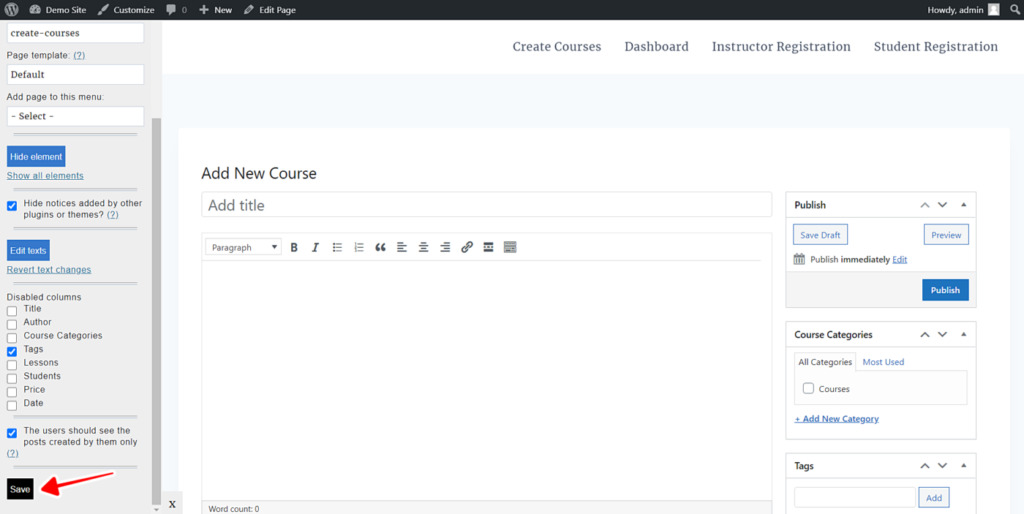Check the Lessons disabled column box
This screenshot has width=1024, height=514.
coord(12,364)
